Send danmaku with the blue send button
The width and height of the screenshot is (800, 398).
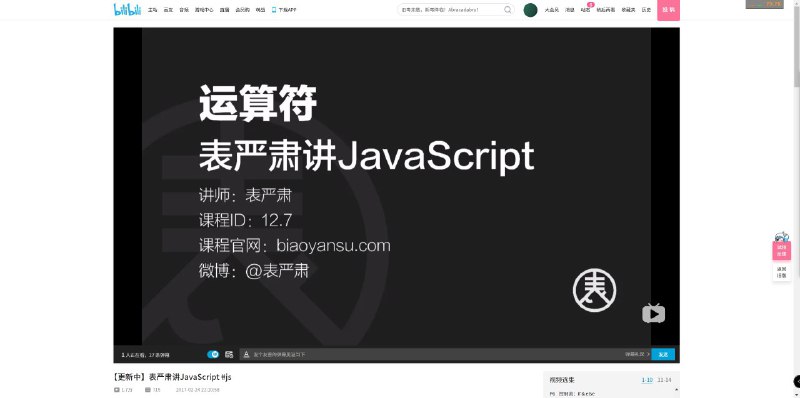[663, 354]
